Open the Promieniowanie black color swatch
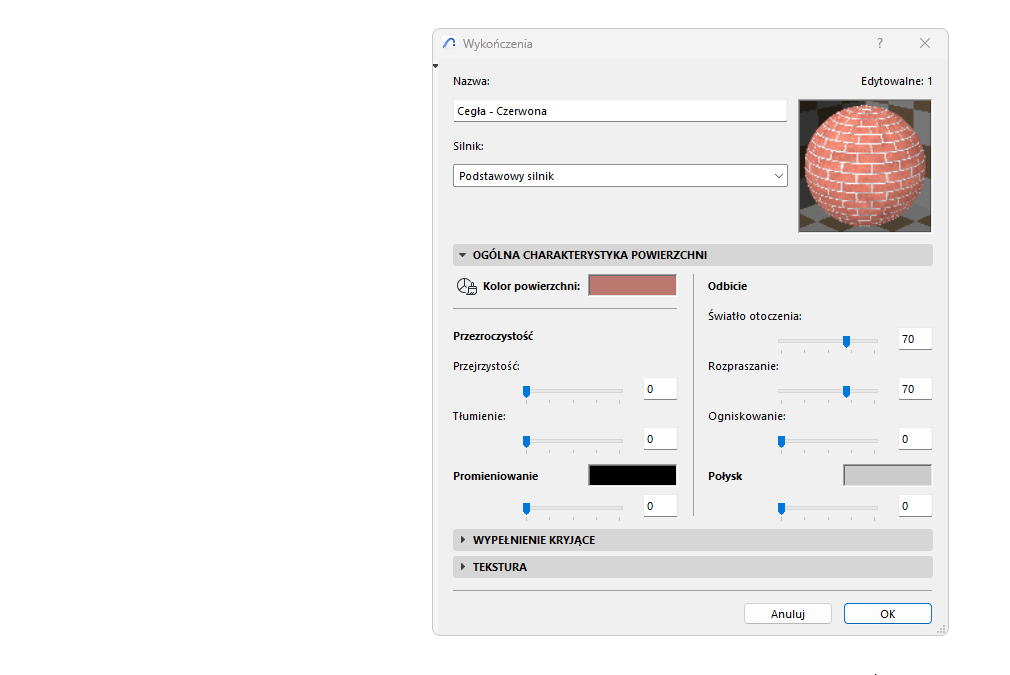 [x=631, y=475]
